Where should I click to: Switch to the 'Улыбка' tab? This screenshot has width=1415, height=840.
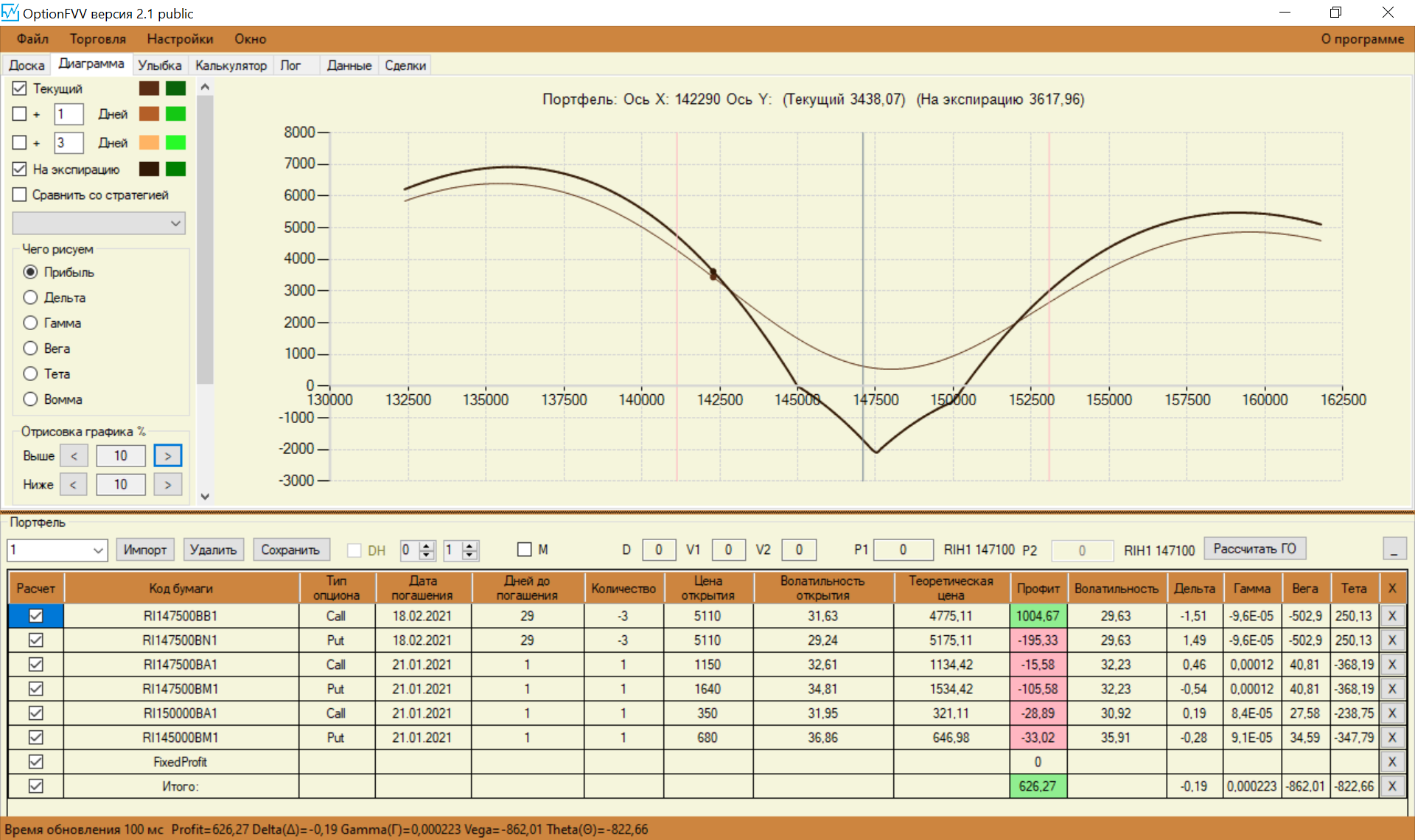pos(159,66)
